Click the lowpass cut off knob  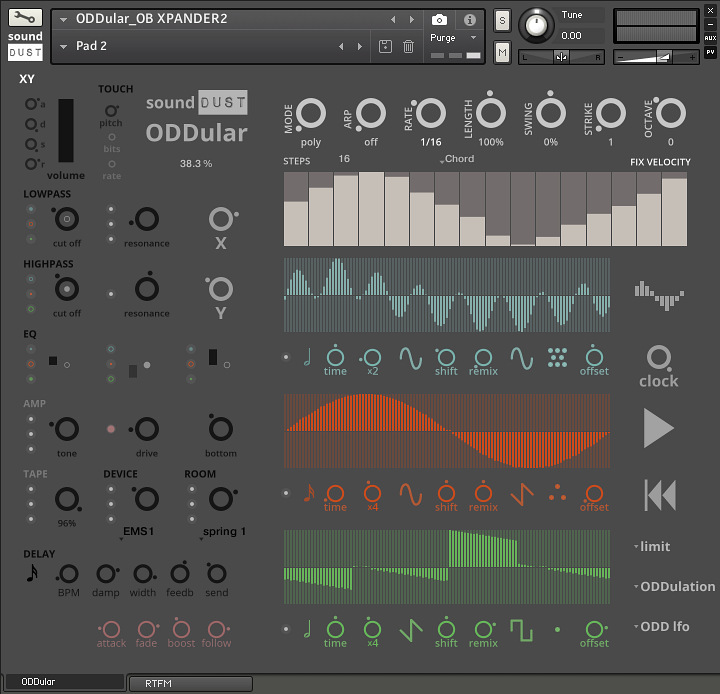click(x=67, y=219)
